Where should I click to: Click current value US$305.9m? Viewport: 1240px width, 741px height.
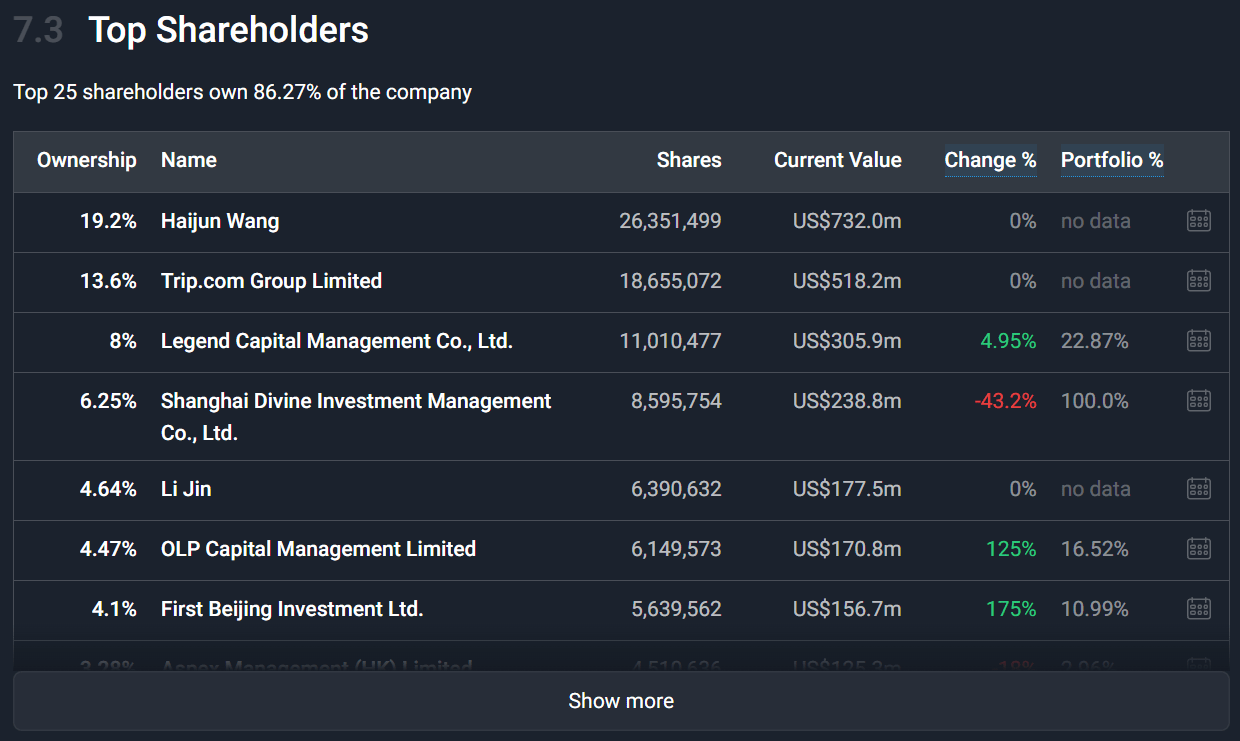[847, 341]
